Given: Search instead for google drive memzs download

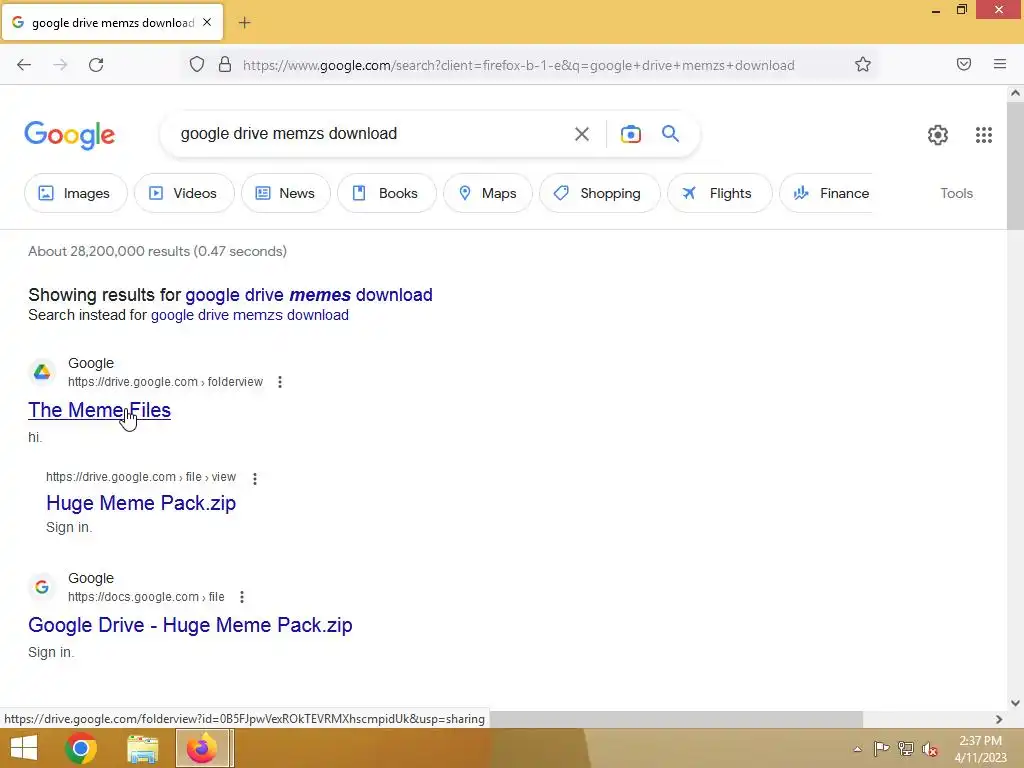Looking at the screenshot, I should click(x=249, y=315).
